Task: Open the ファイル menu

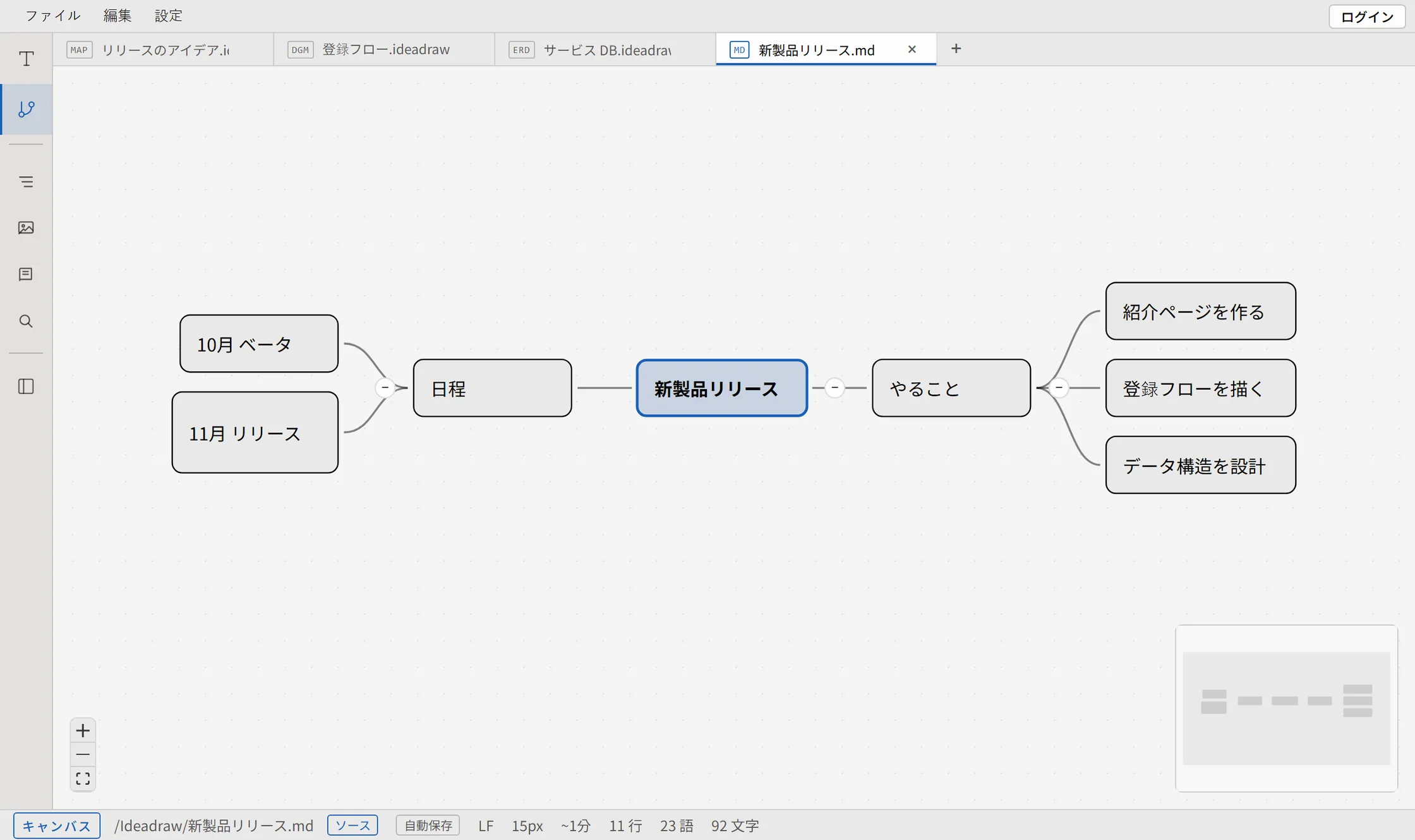Action: click(52, 16)
